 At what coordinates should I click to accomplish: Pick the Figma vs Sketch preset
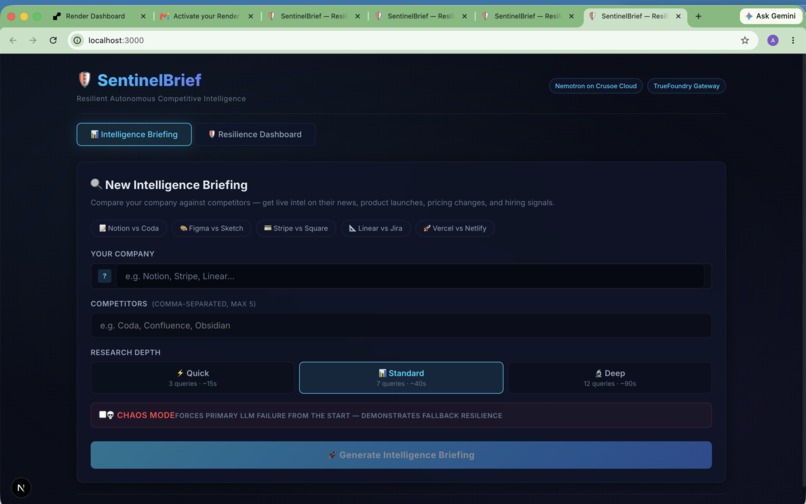[211, 228]
